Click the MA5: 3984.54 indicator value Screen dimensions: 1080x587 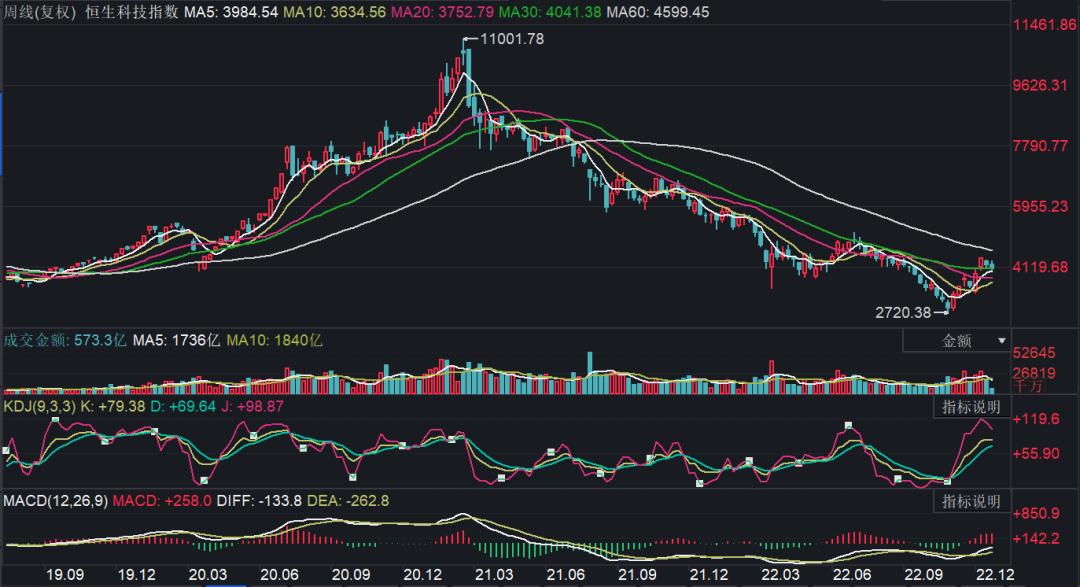click(x=231, y=12)
